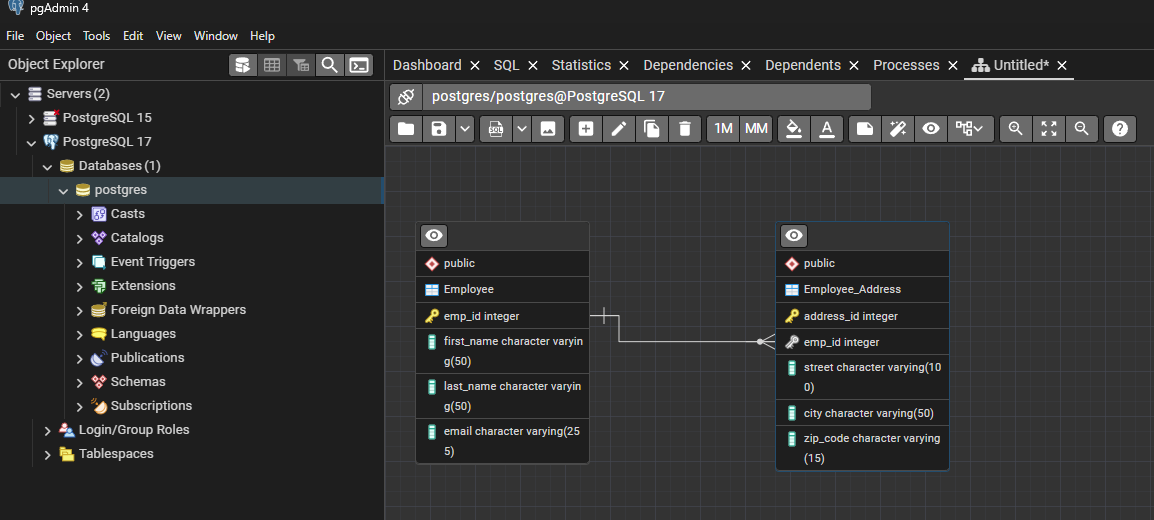The image size is (1154, 520).
Task: Open the PSQL Tool terminal icon
Action: pyautogui.click(x=358, y=65)
